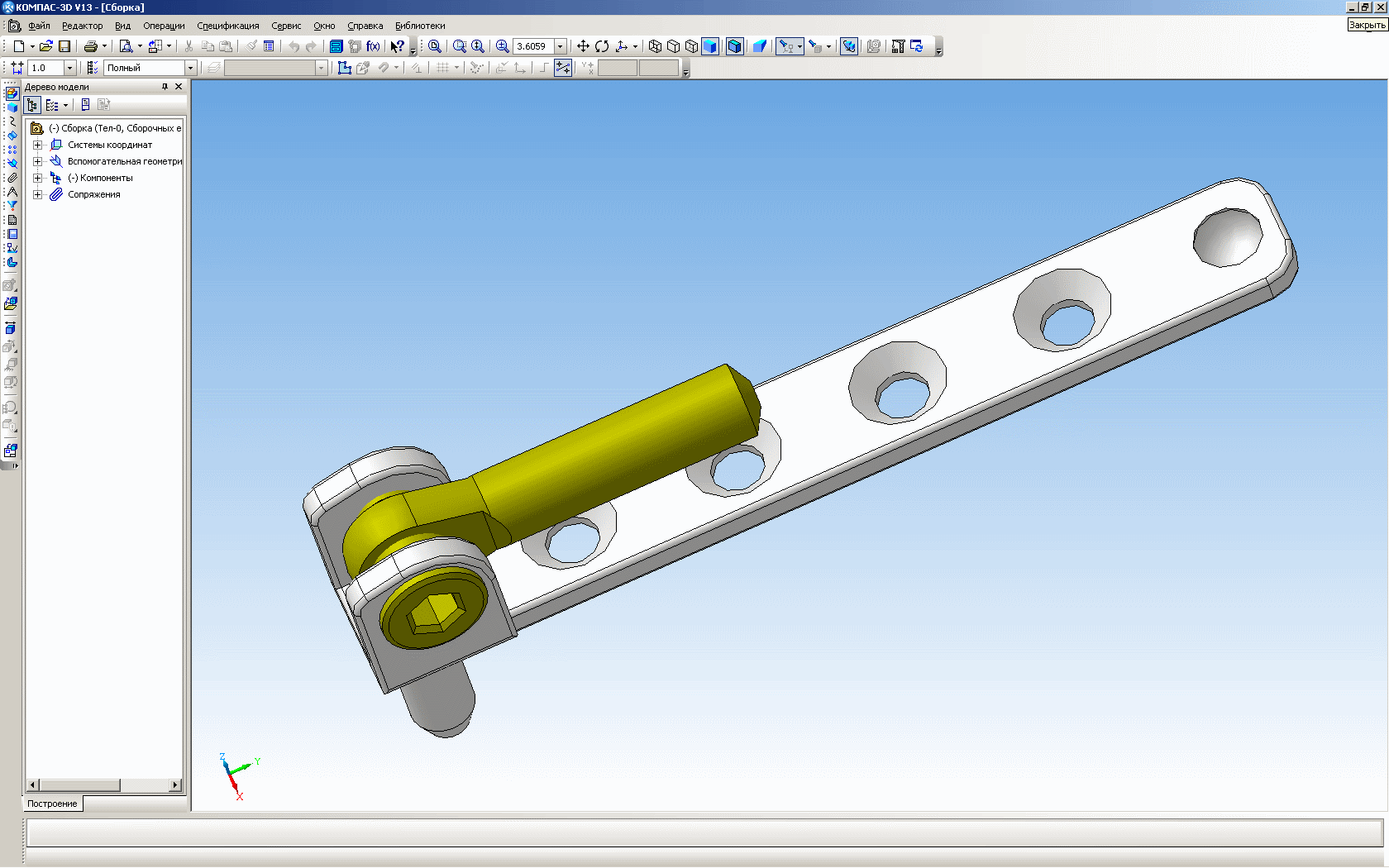Open the Окно menu
The image size is (1389, 868).
point(324,26)
